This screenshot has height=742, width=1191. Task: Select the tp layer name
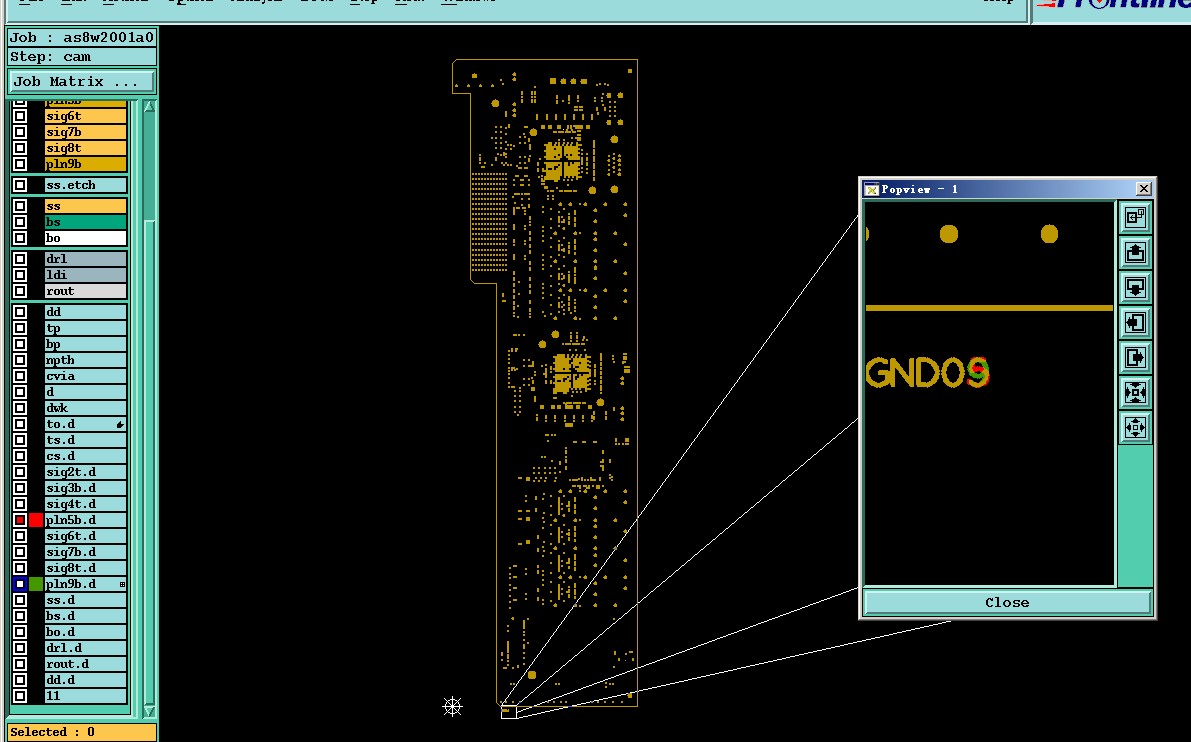click(x=85, y=328)
